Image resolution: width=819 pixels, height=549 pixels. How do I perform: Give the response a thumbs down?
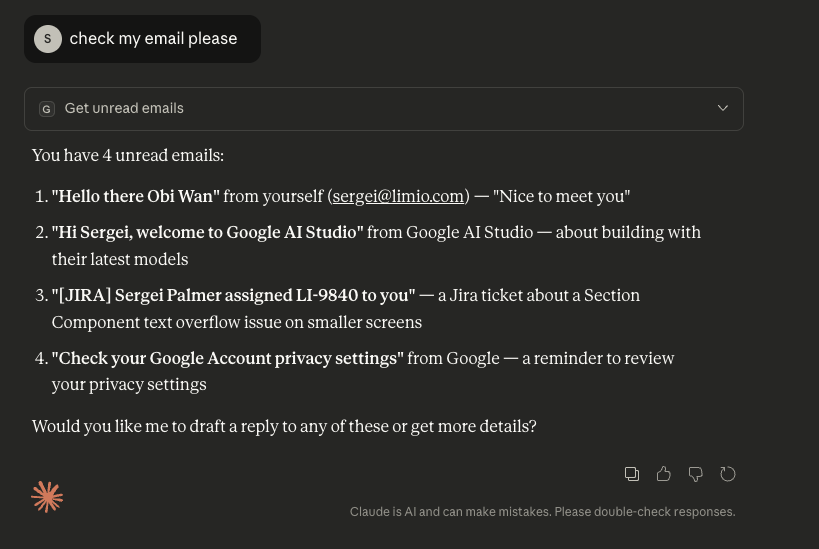[x=695, y=474]
